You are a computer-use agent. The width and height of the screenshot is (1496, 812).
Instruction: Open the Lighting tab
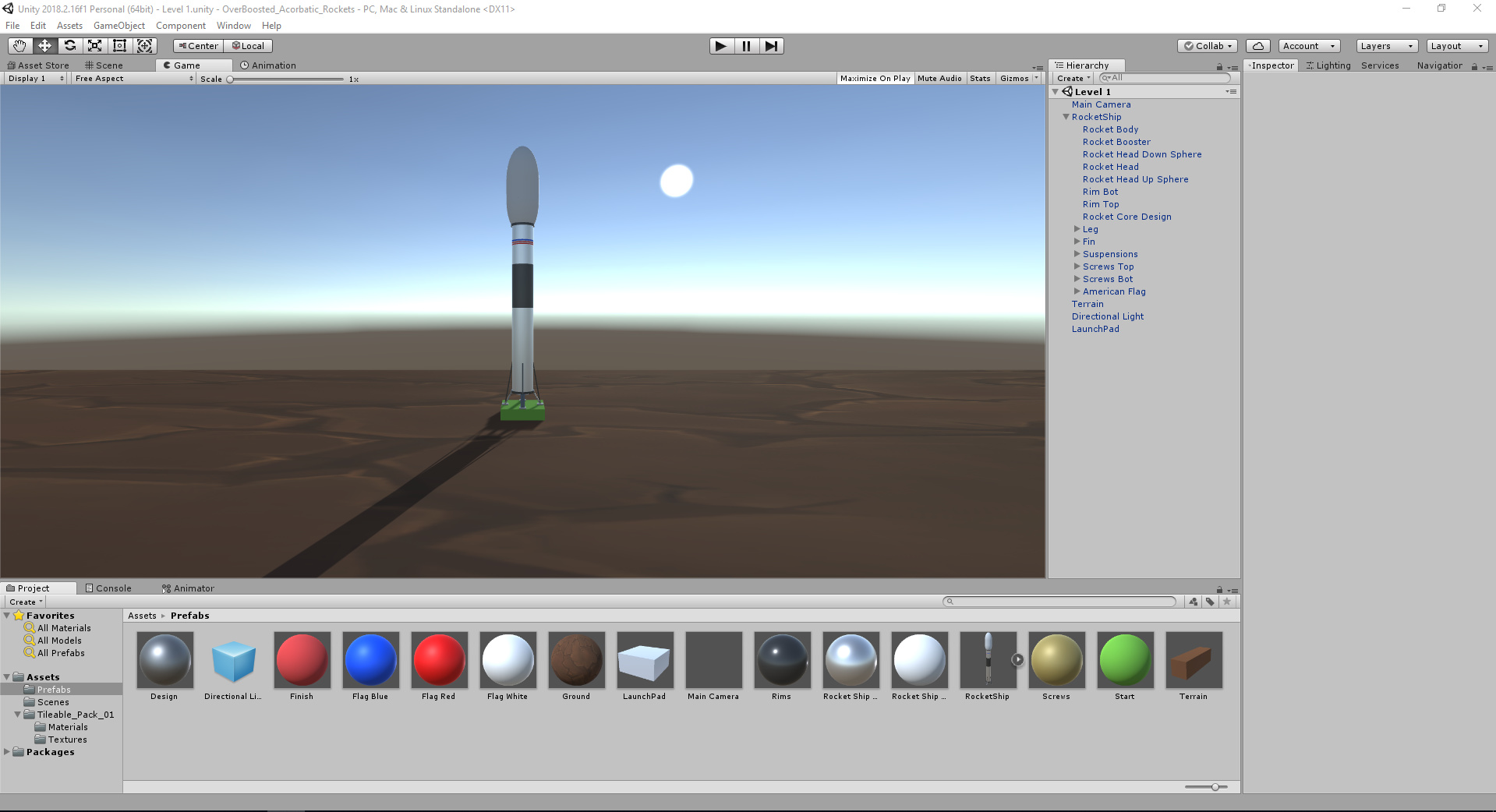point(1328,65)
